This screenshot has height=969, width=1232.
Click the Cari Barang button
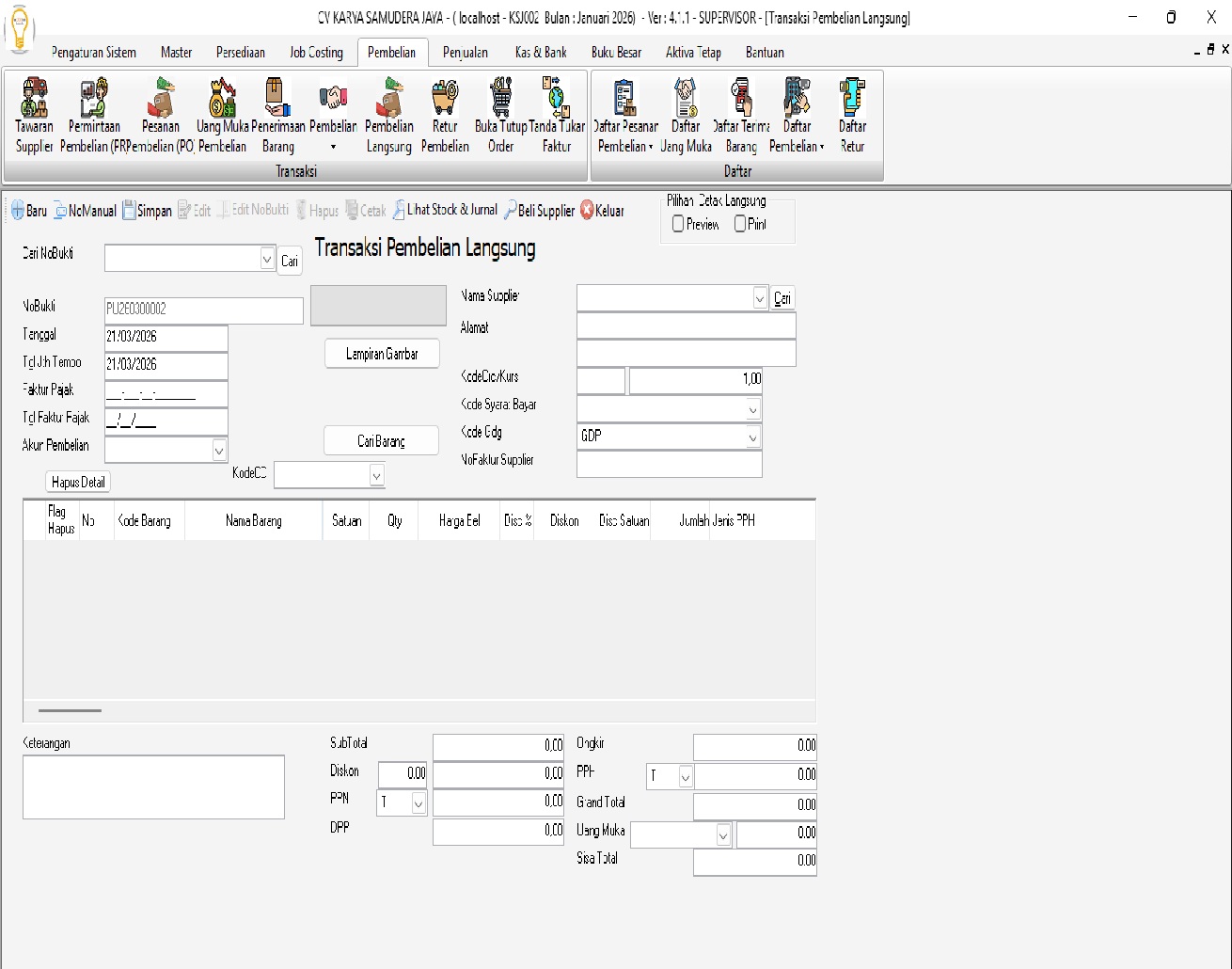381,441
